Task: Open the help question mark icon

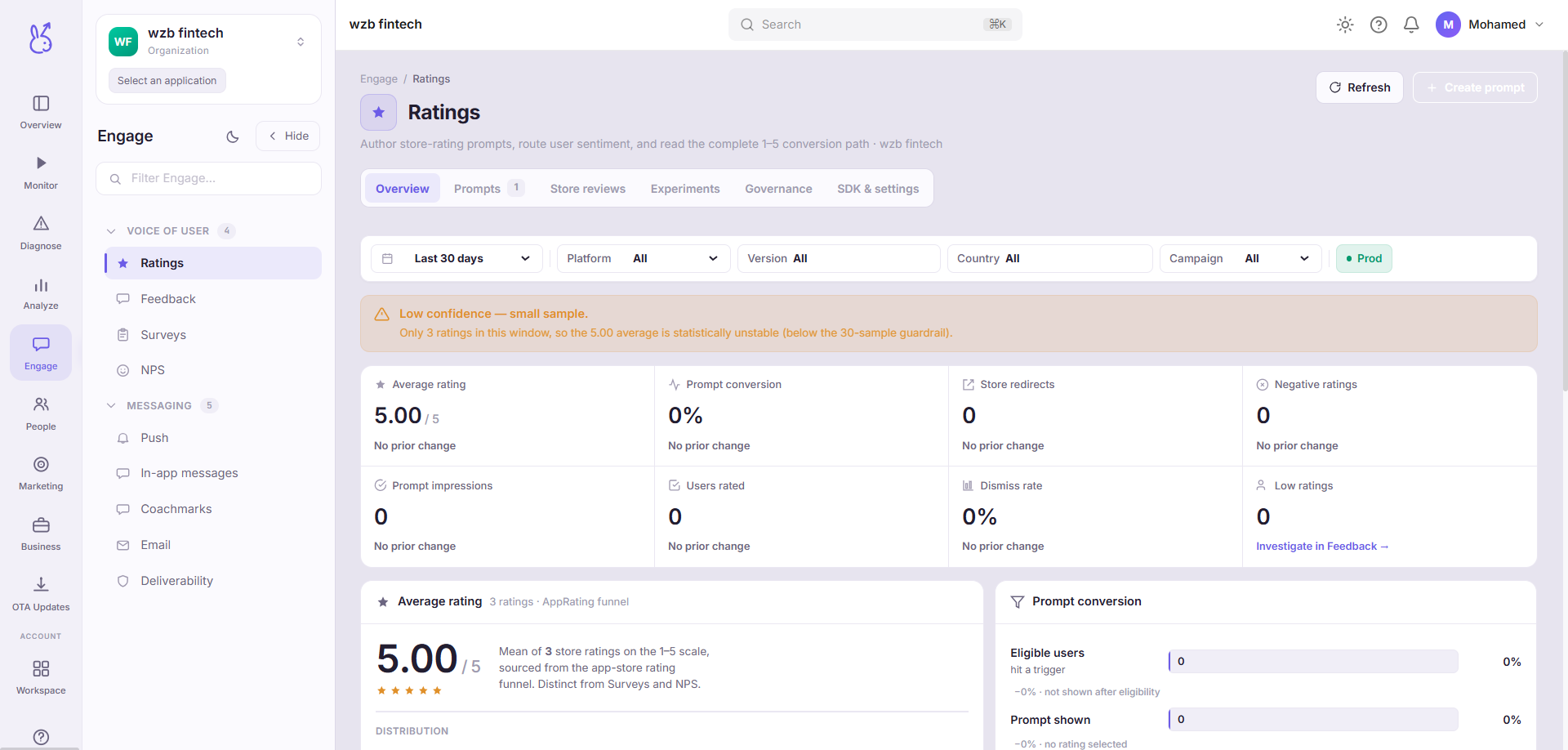Action: coord(1379,25)
